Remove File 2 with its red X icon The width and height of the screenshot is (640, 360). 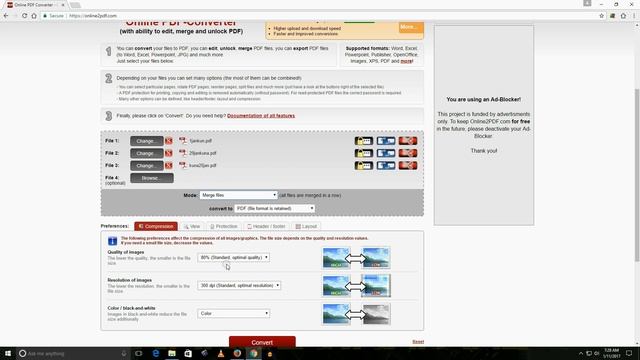(x=169, y=153)
